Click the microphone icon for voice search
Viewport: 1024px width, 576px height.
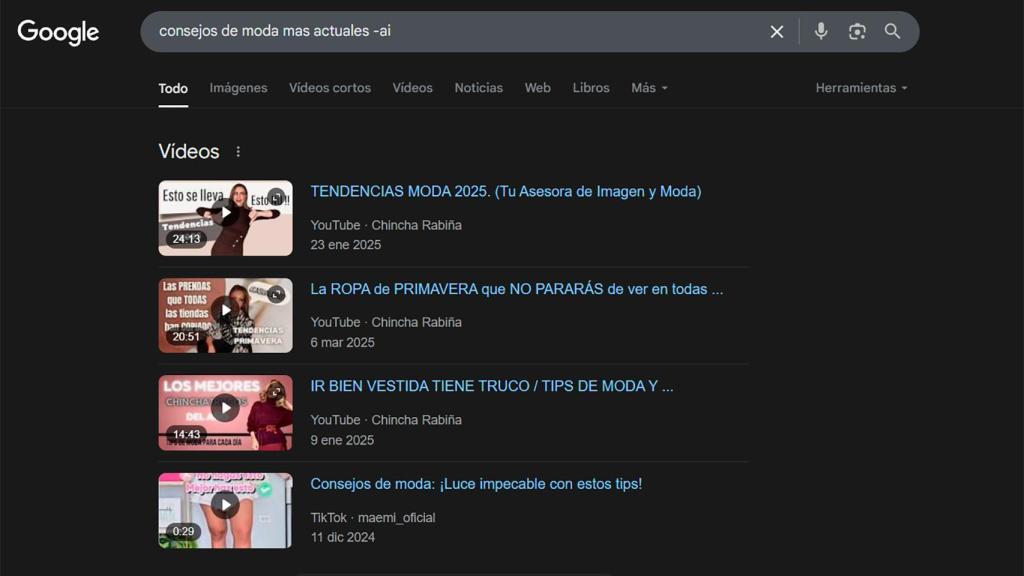(820, 31)
